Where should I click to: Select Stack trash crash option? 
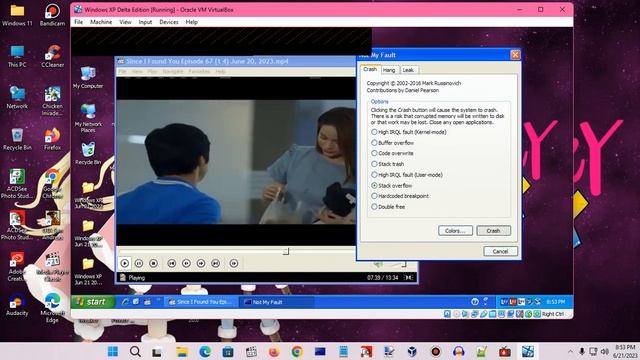coord(388,164)
